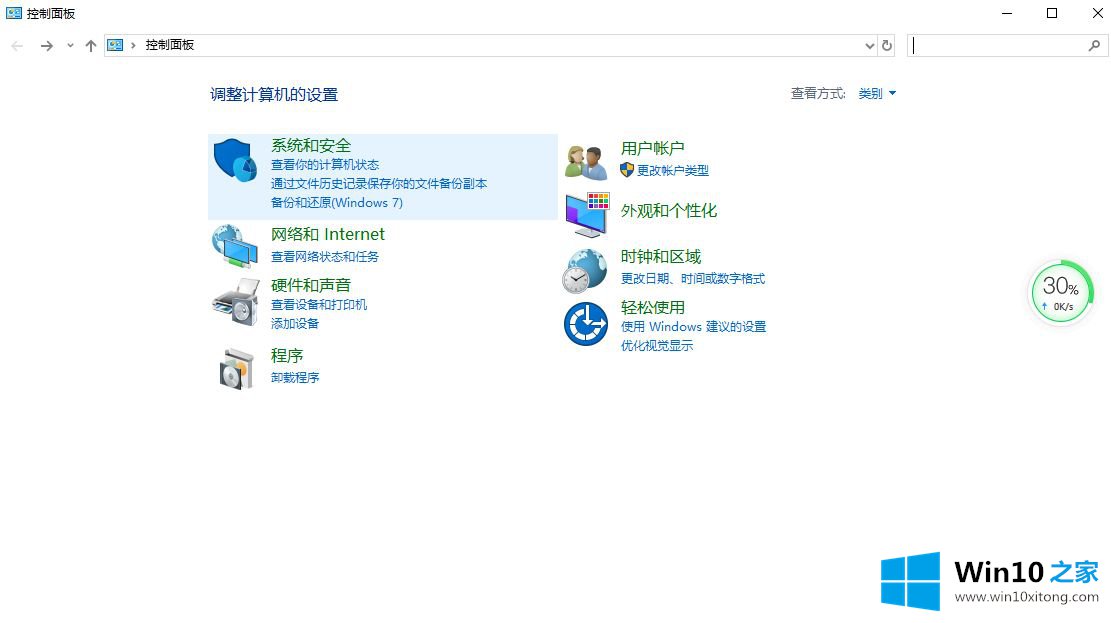
Task: Open the 硬件和声音 category link
Action: pos(311,285)
